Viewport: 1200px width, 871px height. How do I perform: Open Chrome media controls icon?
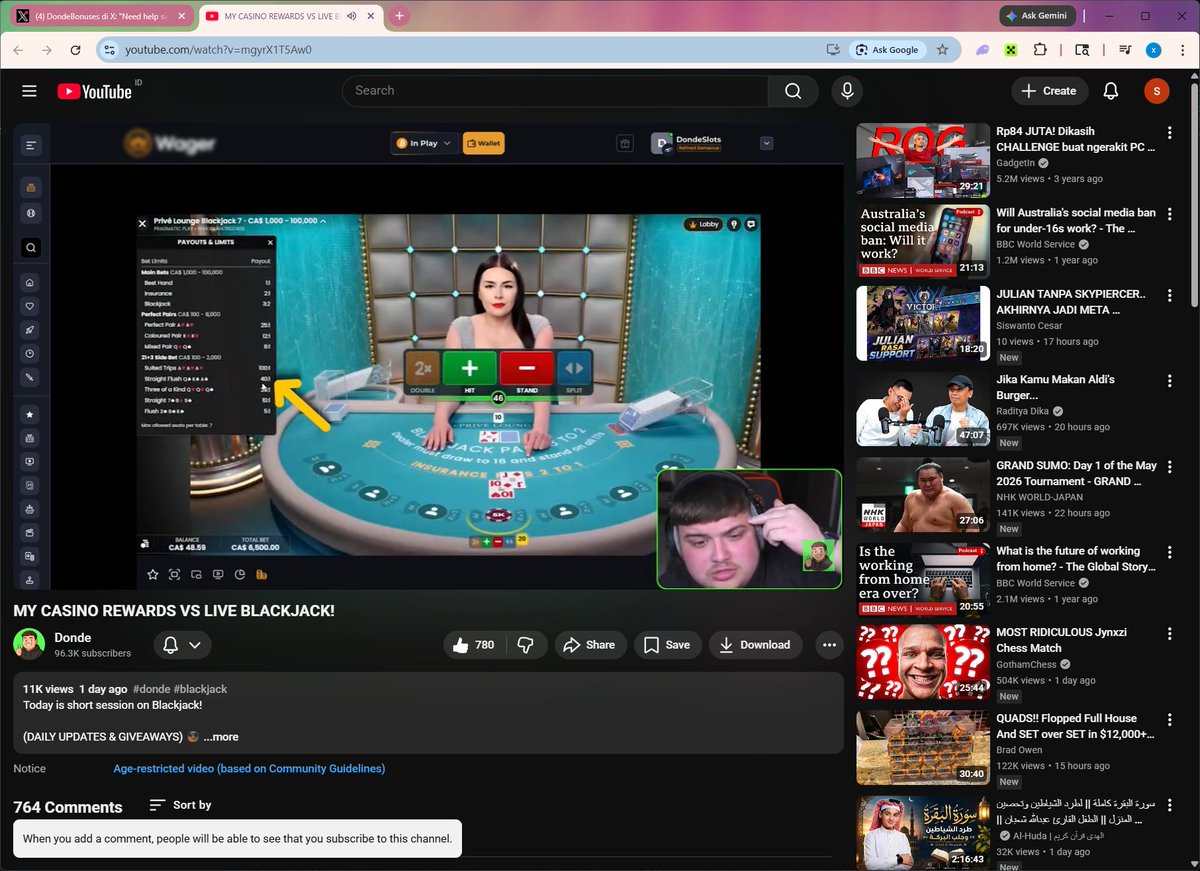pyautogui.click(x=1125, y=50)
